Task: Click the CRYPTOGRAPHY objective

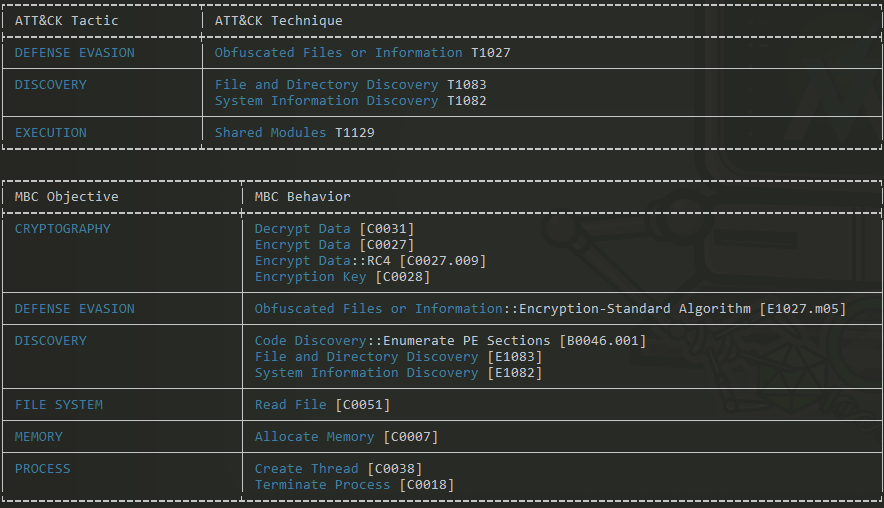Action: (x=63, y=229)
